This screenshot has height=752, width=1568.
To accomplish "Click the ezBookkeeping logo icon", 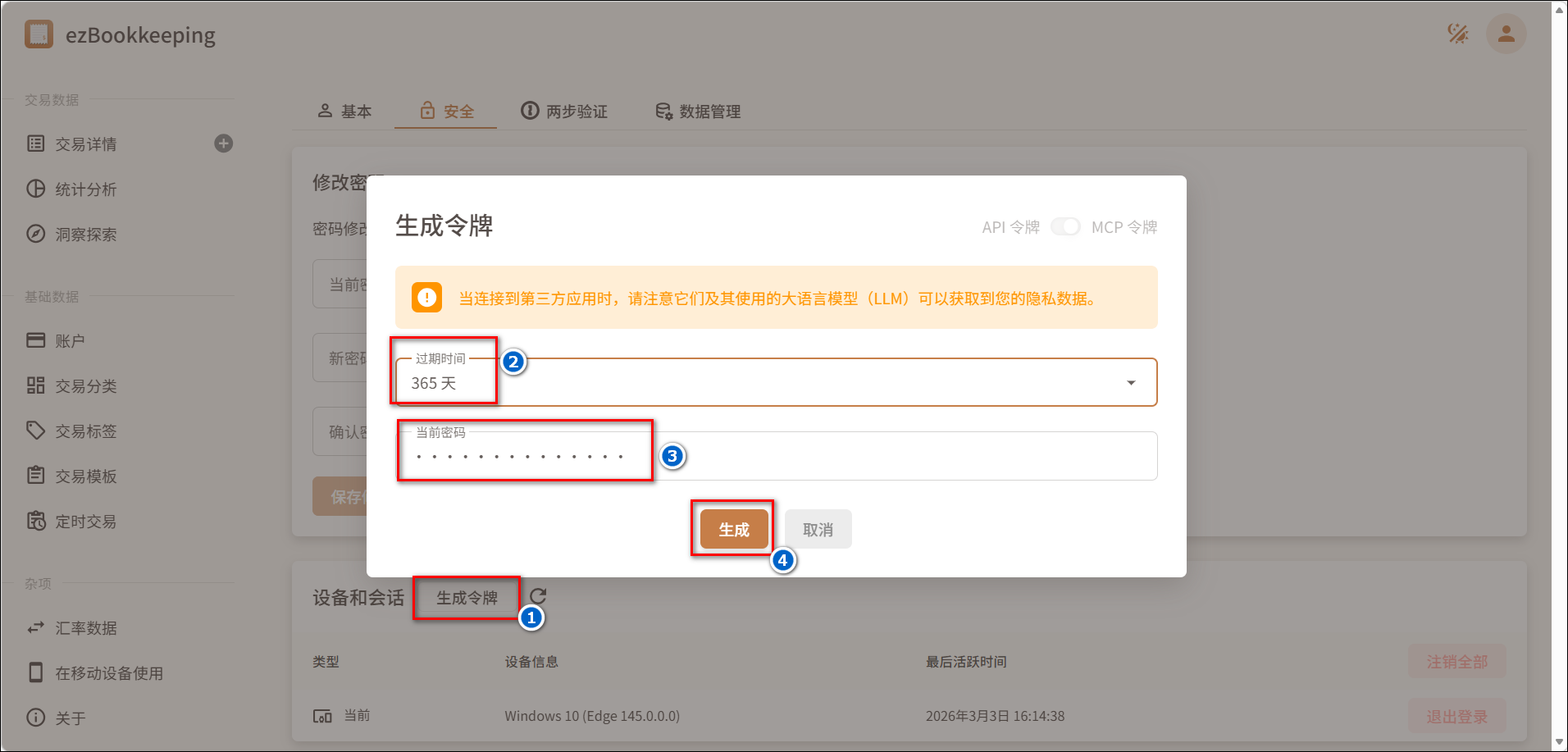I will [x=39, y=34].
